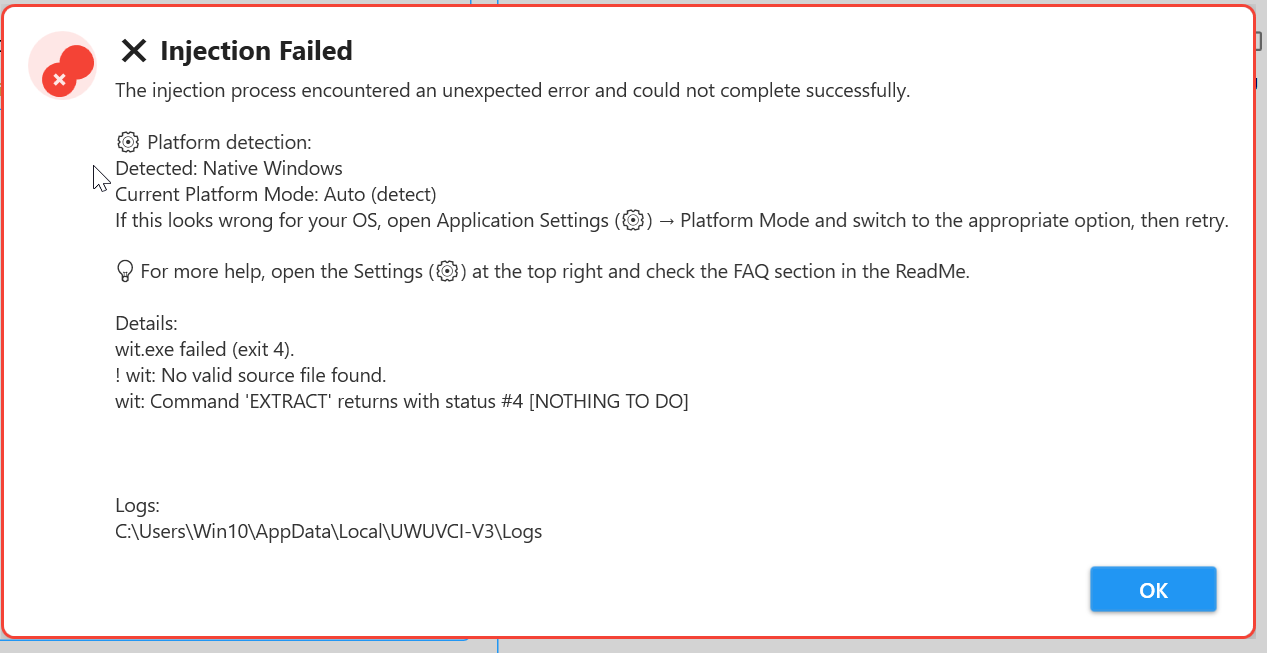Click the EXTRACT status #4 message line

[401, 401]
